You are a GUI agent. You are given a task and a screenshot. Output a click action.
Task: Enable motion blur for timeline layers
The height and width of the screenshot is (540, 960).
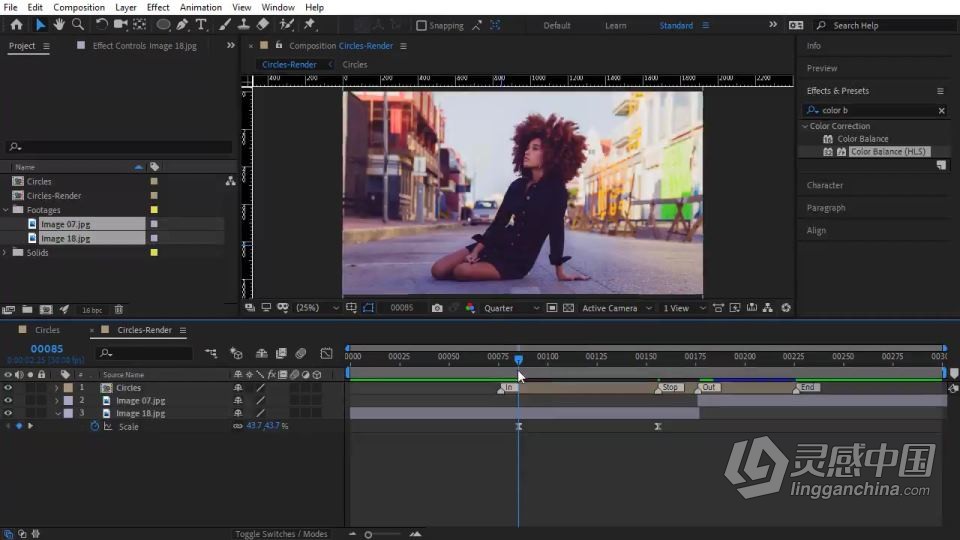(301, 353)
